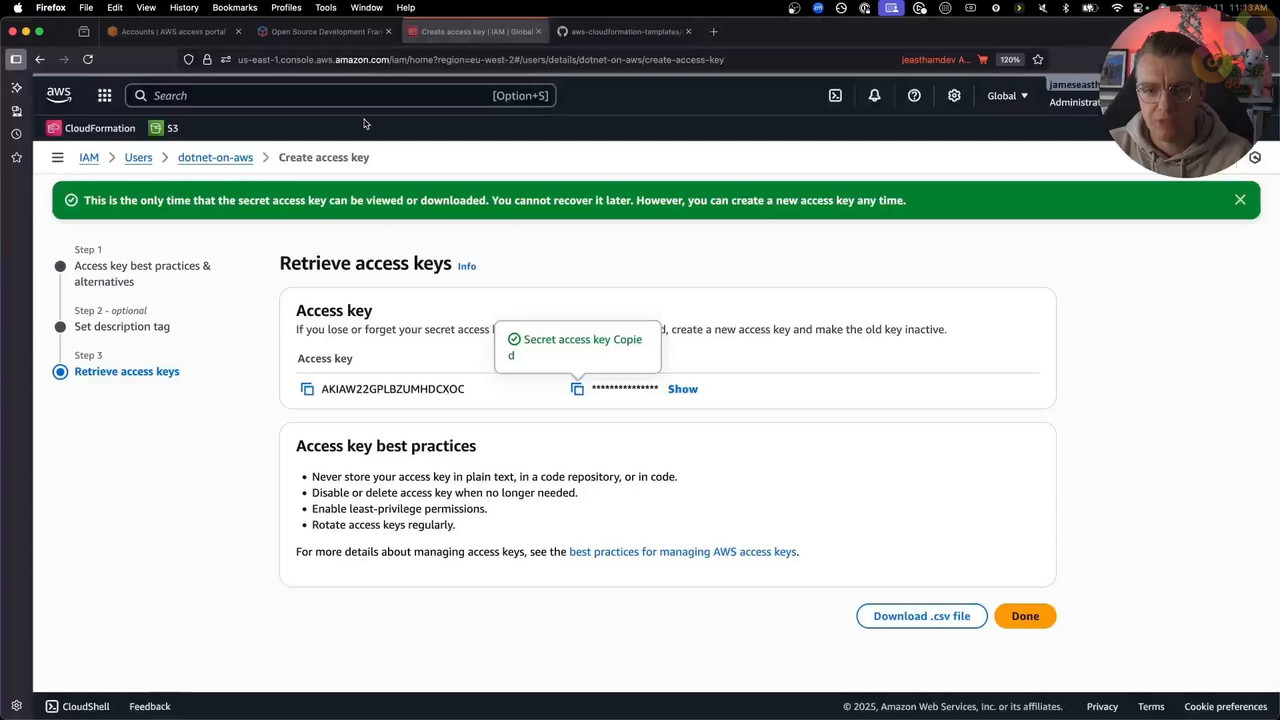Screen dimensions: 1280x720
Task: Show the hidden secret access key
Action: [683, 389]
